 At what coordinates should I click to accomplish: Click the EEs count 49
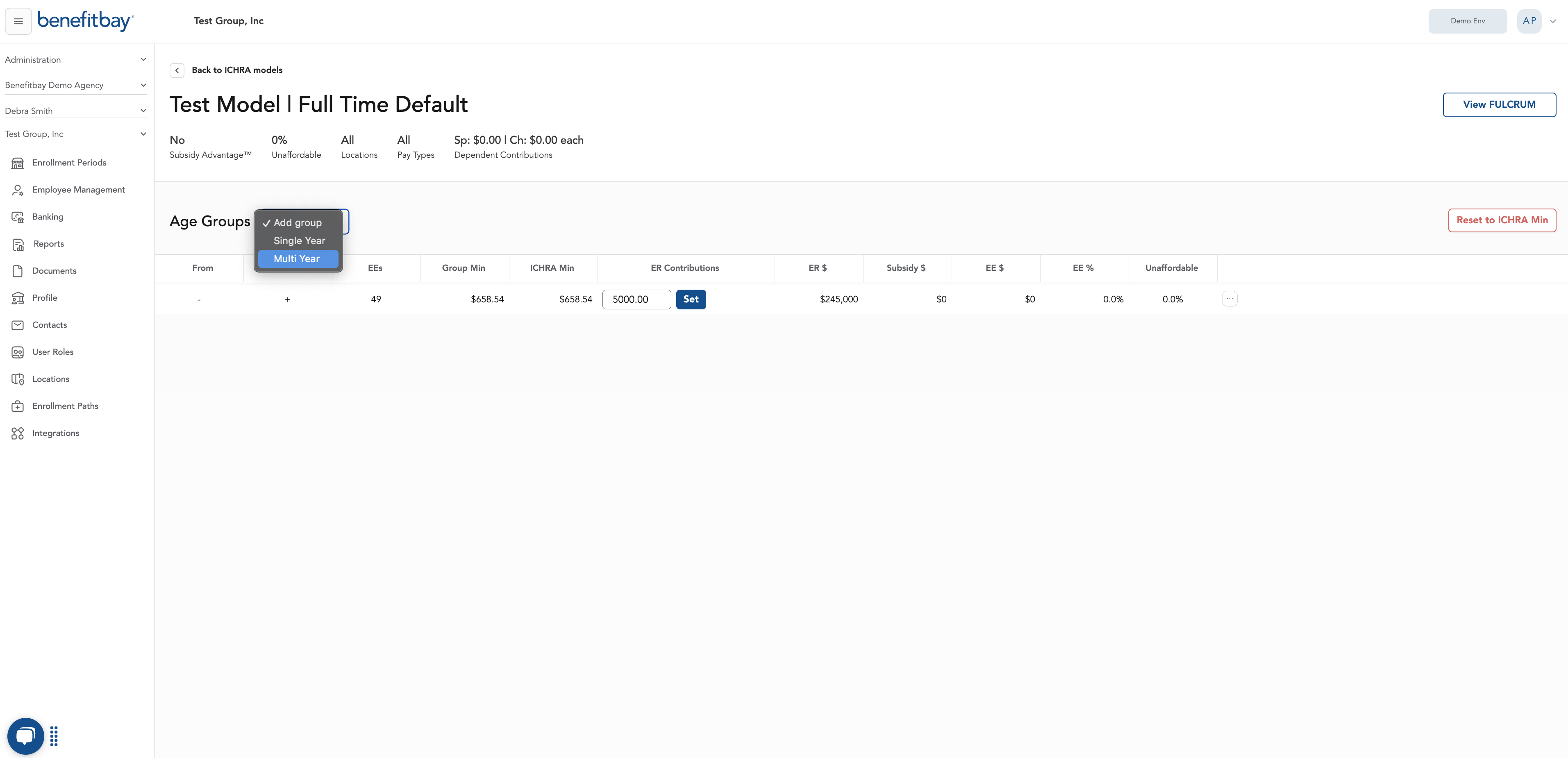[375, 299]
